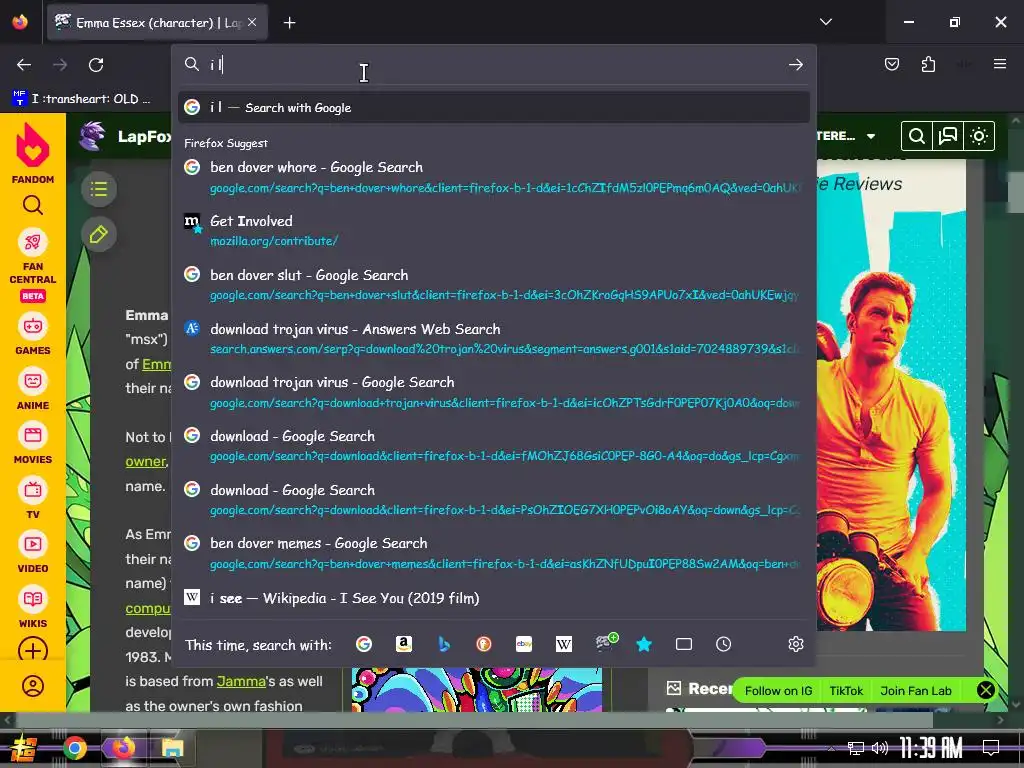Open Video in the Fandom sidebar
1024x768 pixels.
(33, 553)
